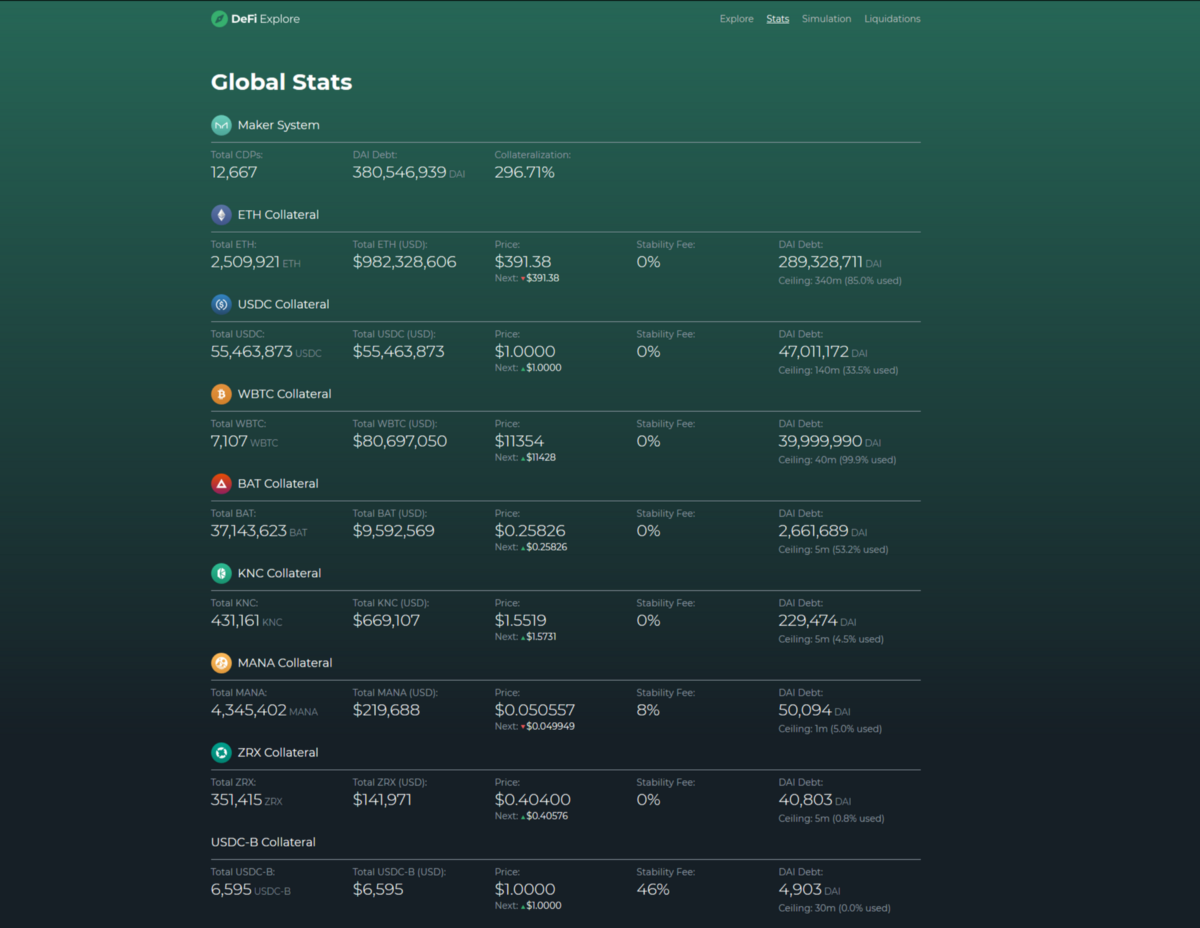This screenshot has height=928, width=1200.
Task: Click the USDC Collateral coin icon
Action: pyautogui.click(x=221, y=304)
